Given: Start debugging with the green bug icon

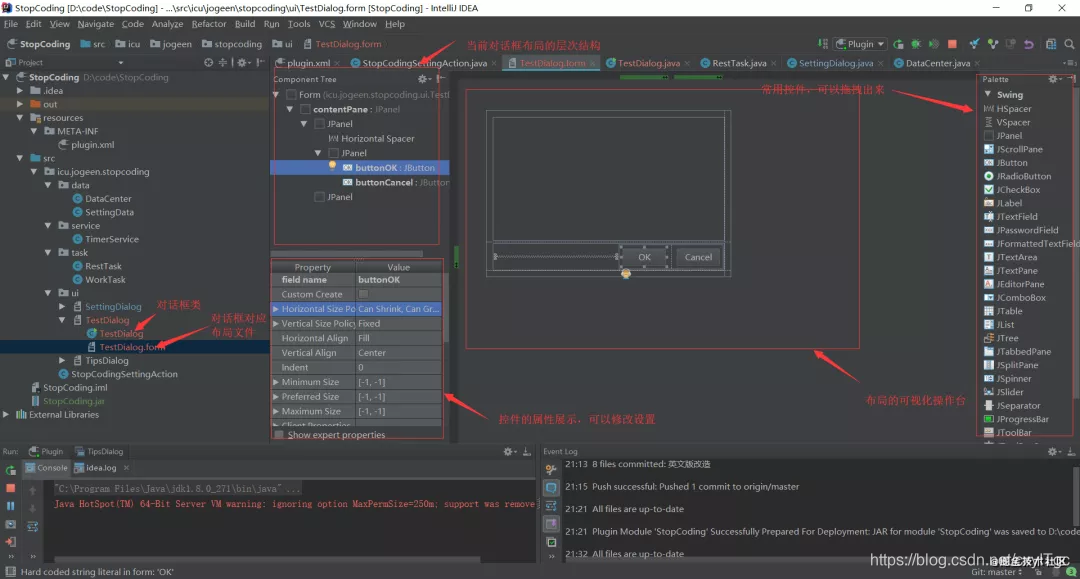Looking at the screenshot, I should (x=916, y=44).
